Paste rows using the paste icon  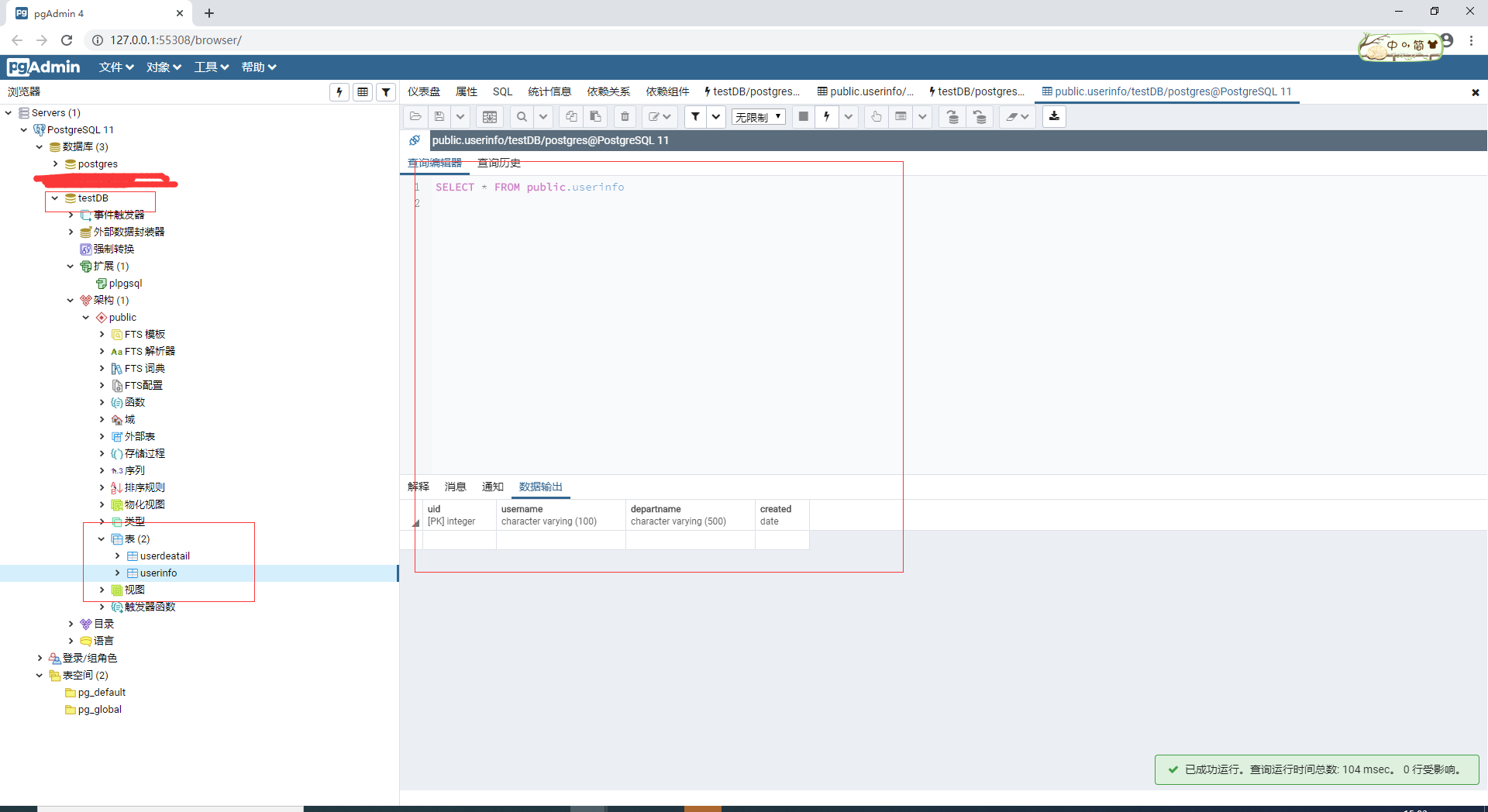click(595, 116)
